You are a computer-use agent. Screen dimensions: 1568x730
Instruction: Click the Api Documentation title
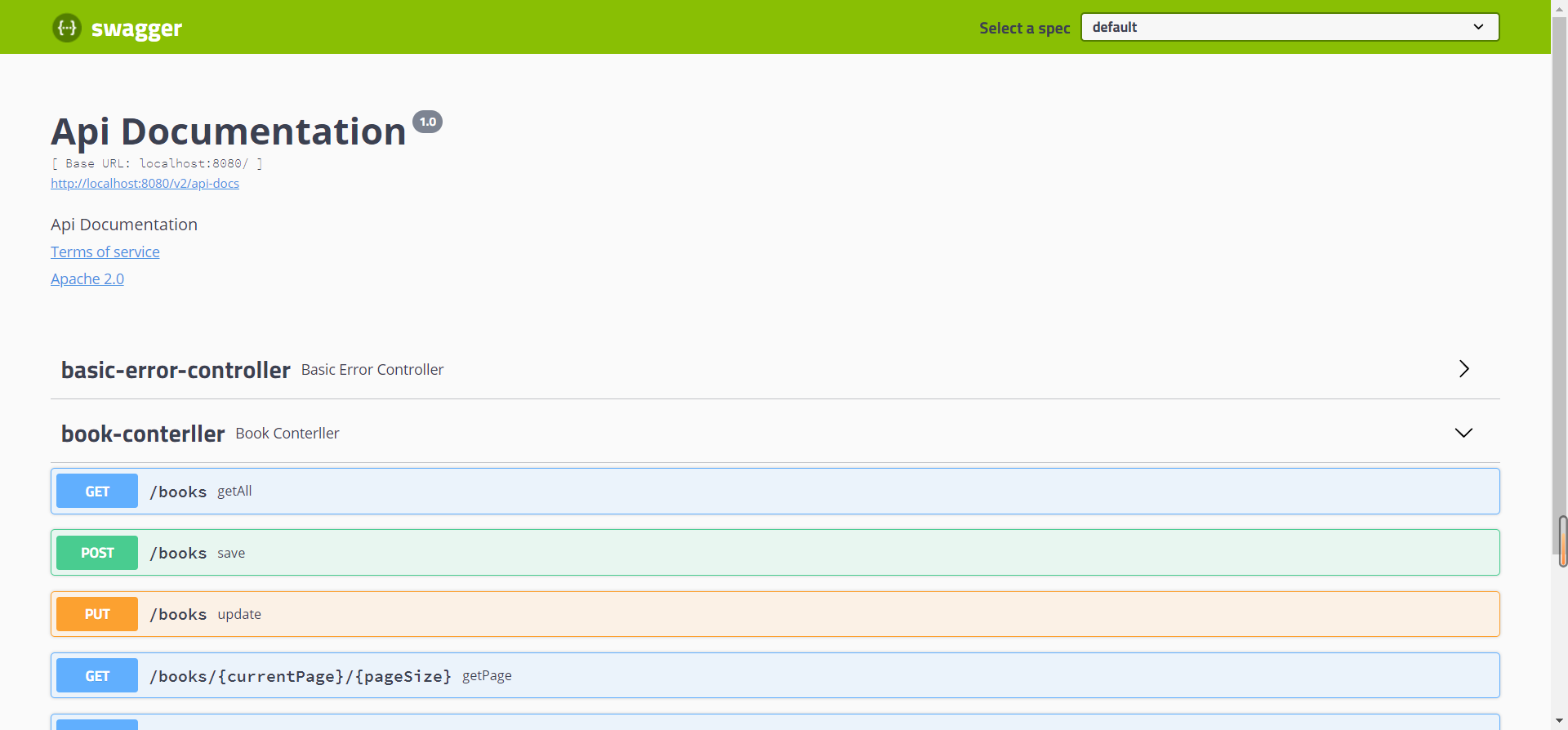(229, 131)
